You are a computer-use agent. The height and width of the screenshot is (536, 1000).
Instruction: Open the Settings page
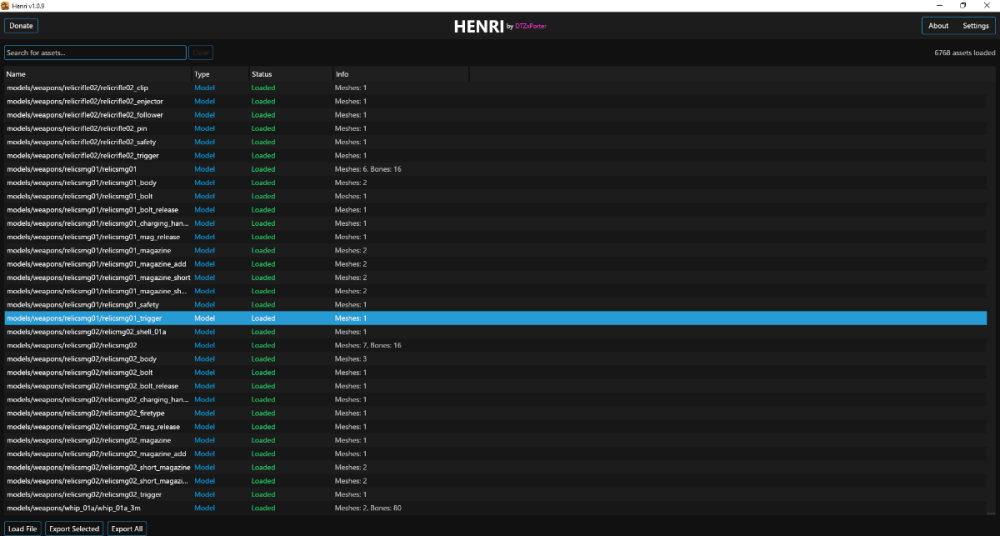(975, 26)
